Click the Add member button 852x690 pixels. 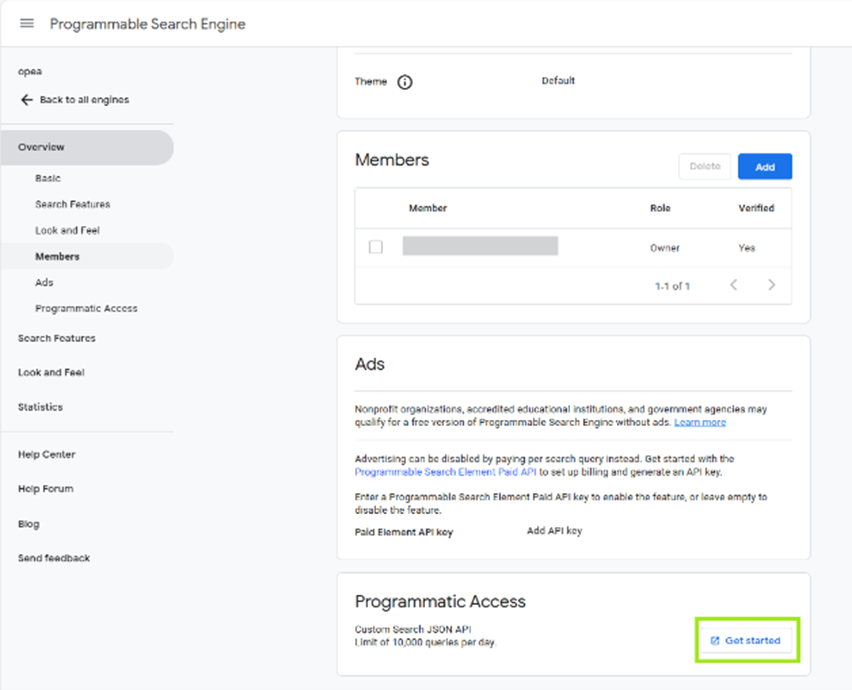coord(765,167)
